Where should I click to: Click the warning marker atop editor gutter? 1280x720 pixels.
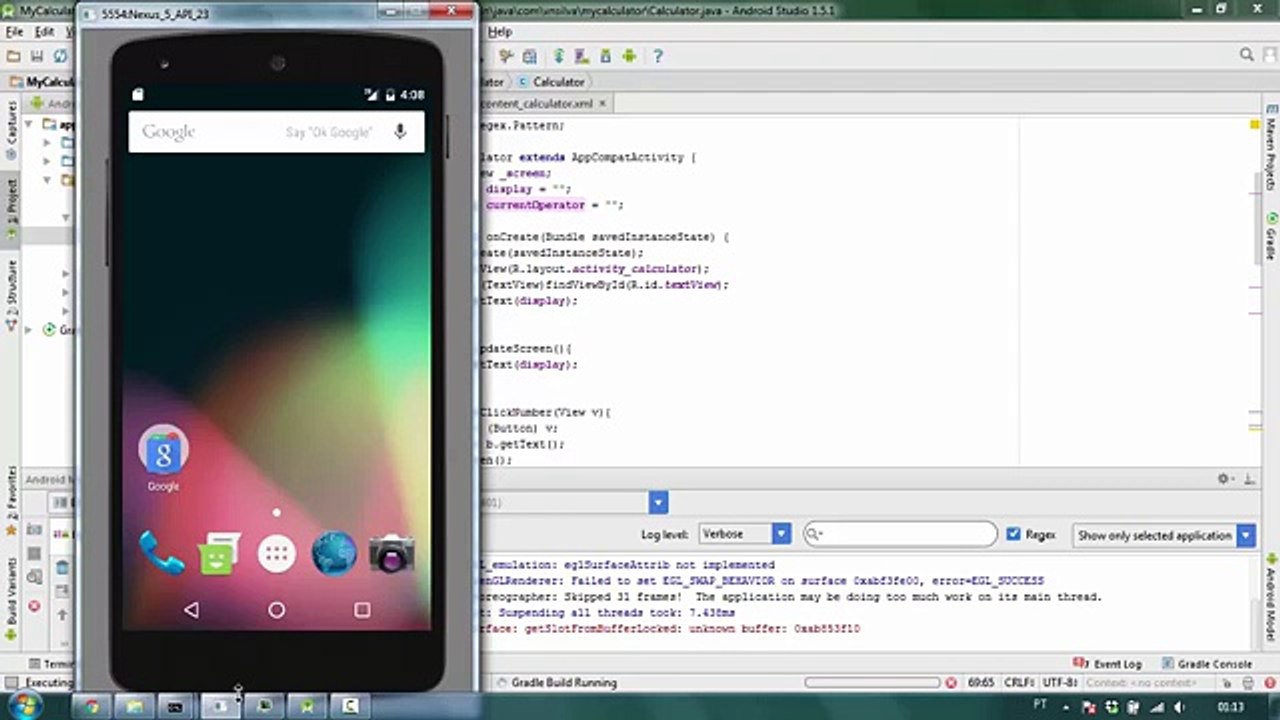[1254, 125]
